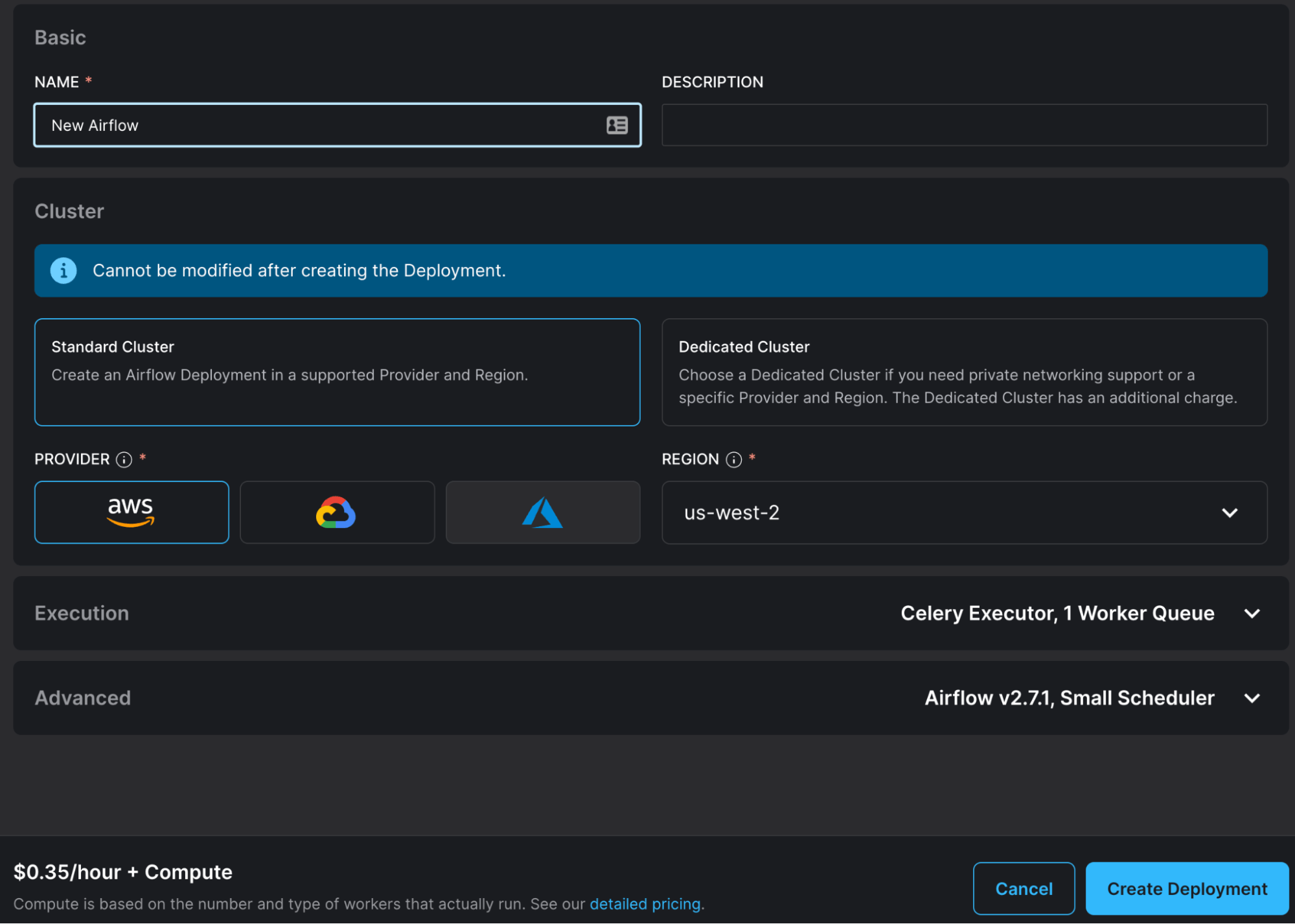The width and height of the screenshot is (1295, 924).
Task: Click the Cancel button
Action: coord(1024,888)
